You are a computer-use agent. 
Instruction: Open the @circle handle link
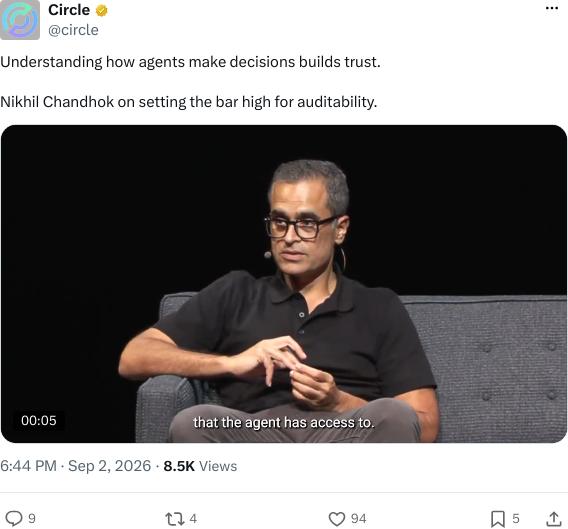[x=73, y=30]
